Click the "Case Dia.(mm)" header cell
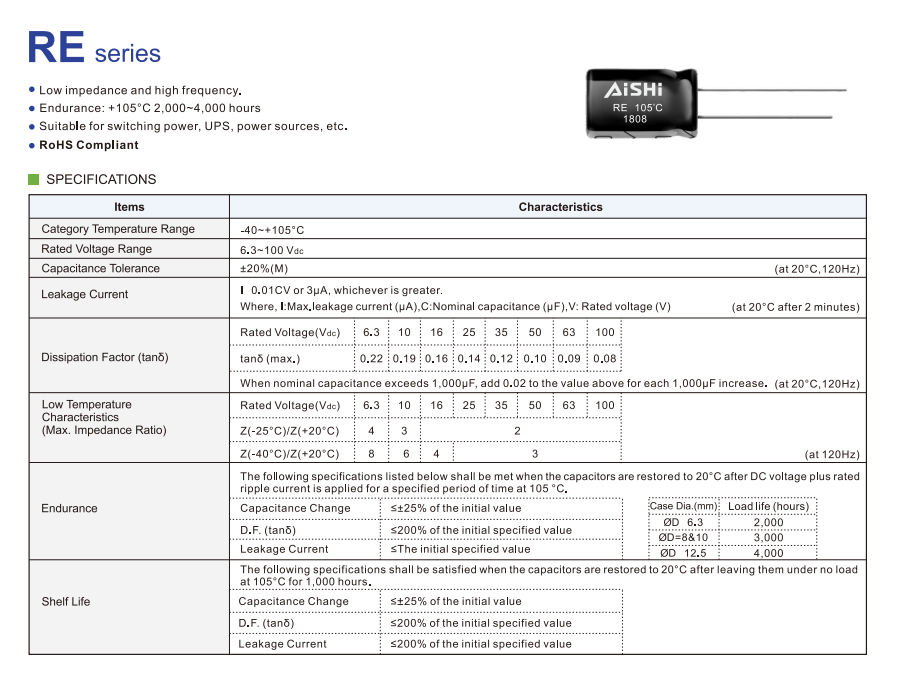The height and width of the screenshot is (678, 914). [x=684, y=506]
